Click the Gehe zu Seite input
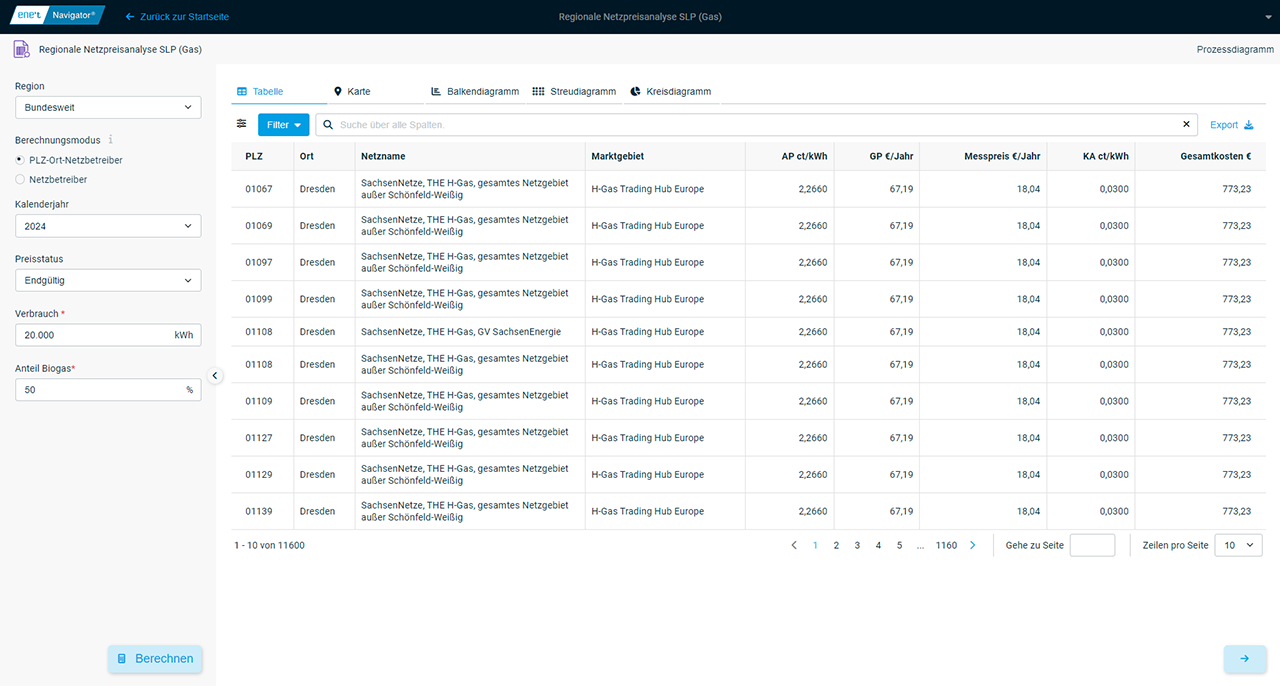This screenshot has width=1280, height=686. (x=1092, y=545)
